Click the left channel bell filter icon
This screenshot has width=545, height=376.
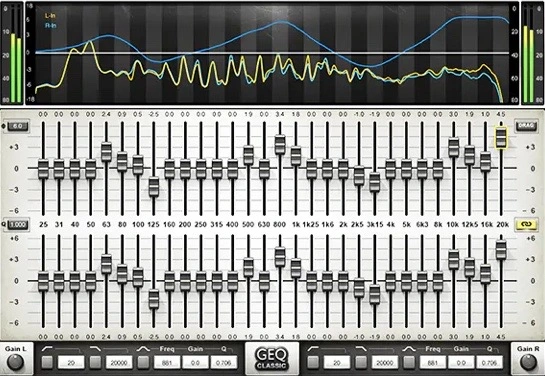click(x=143, y=349)
